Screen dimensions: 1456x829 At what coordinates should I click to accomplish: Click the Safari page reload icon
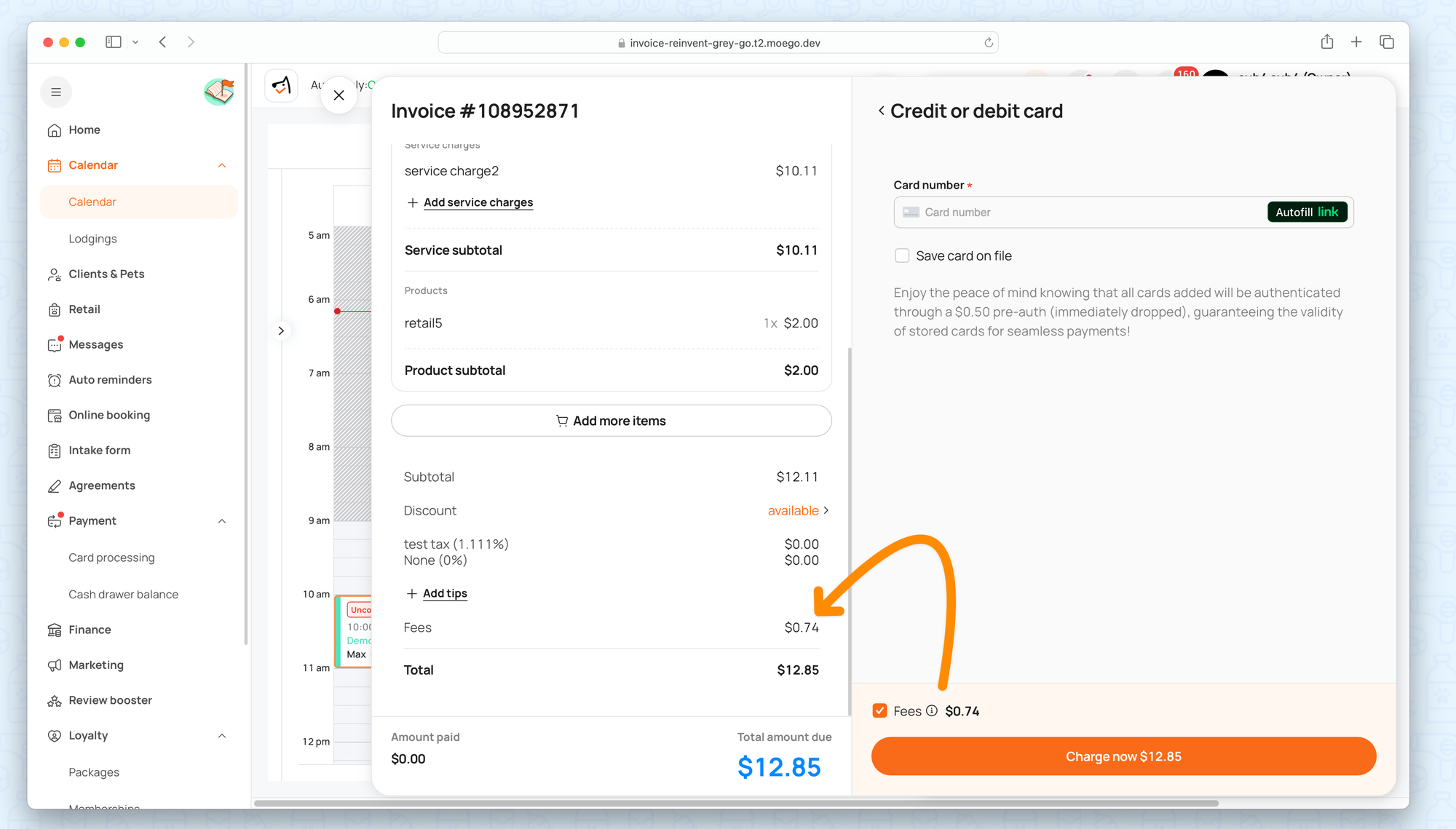988,43
